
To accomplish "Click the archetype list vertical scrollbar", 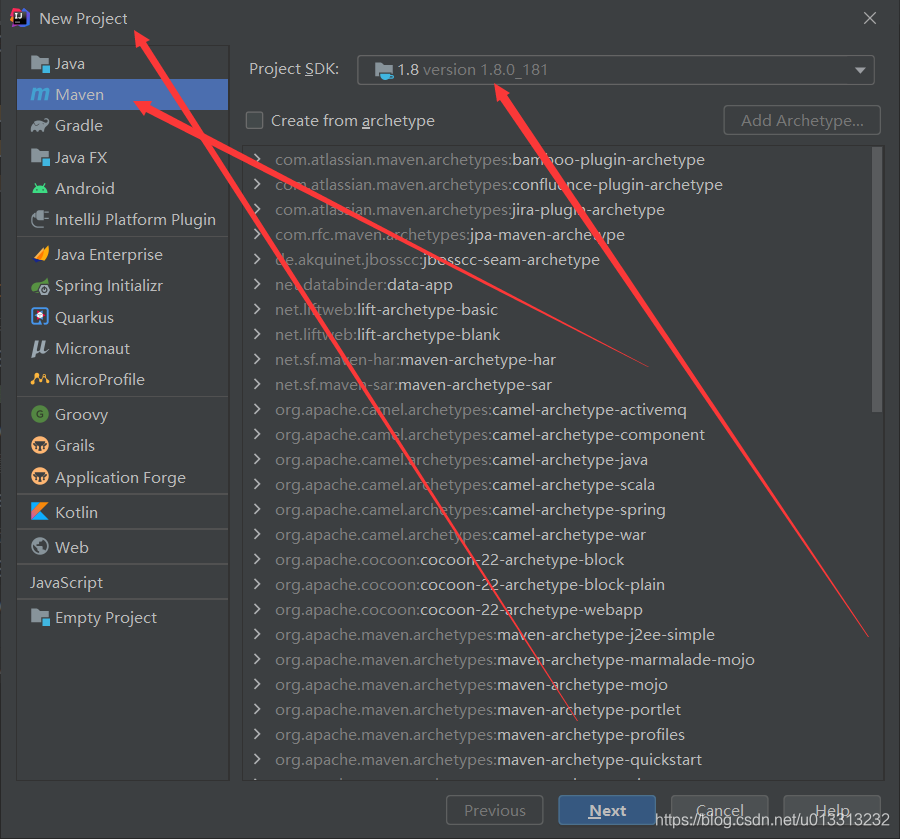I will 876,279.
